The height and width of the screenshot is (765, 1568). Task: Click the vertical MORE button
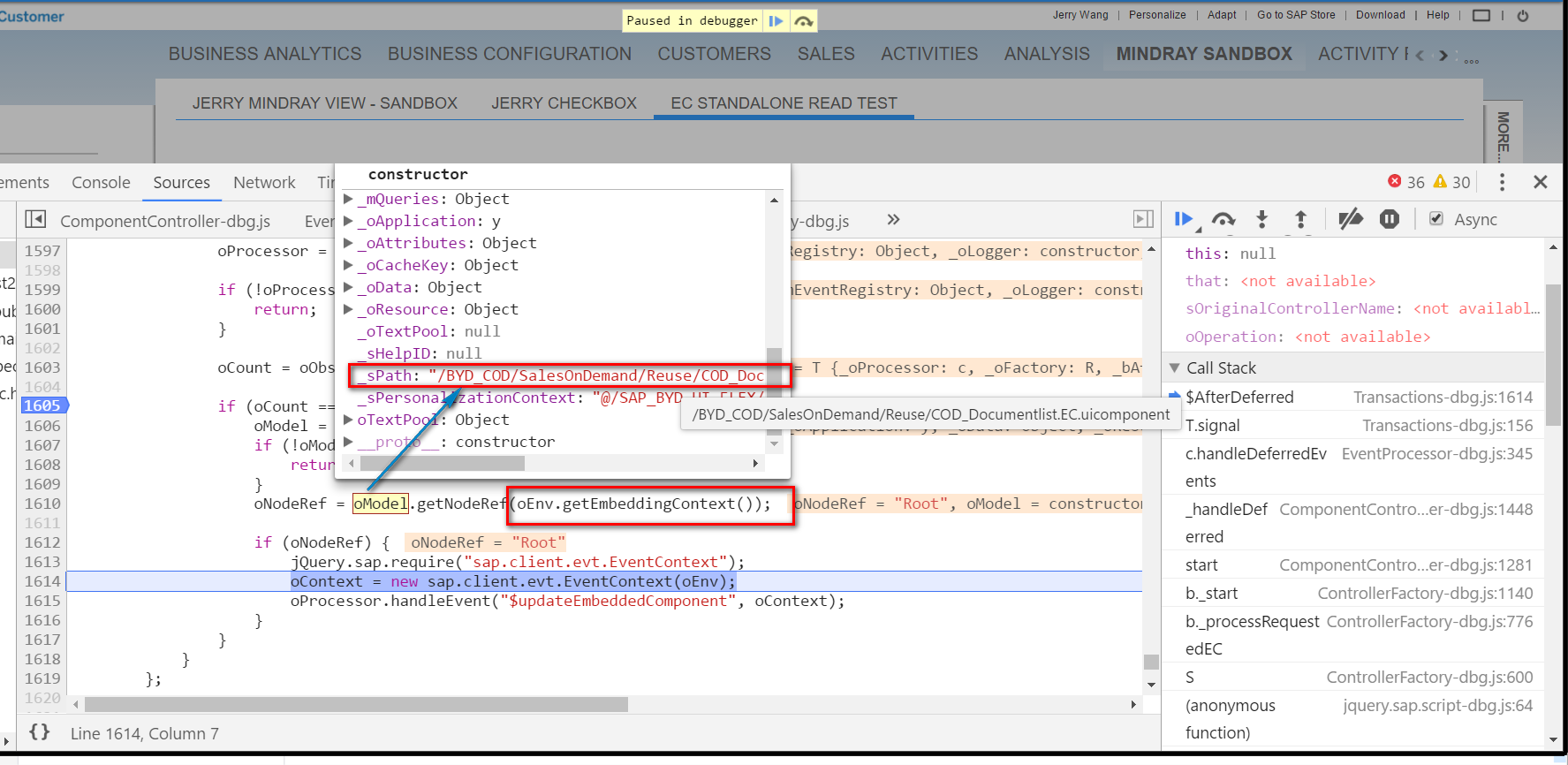(x=1504, y=136)
